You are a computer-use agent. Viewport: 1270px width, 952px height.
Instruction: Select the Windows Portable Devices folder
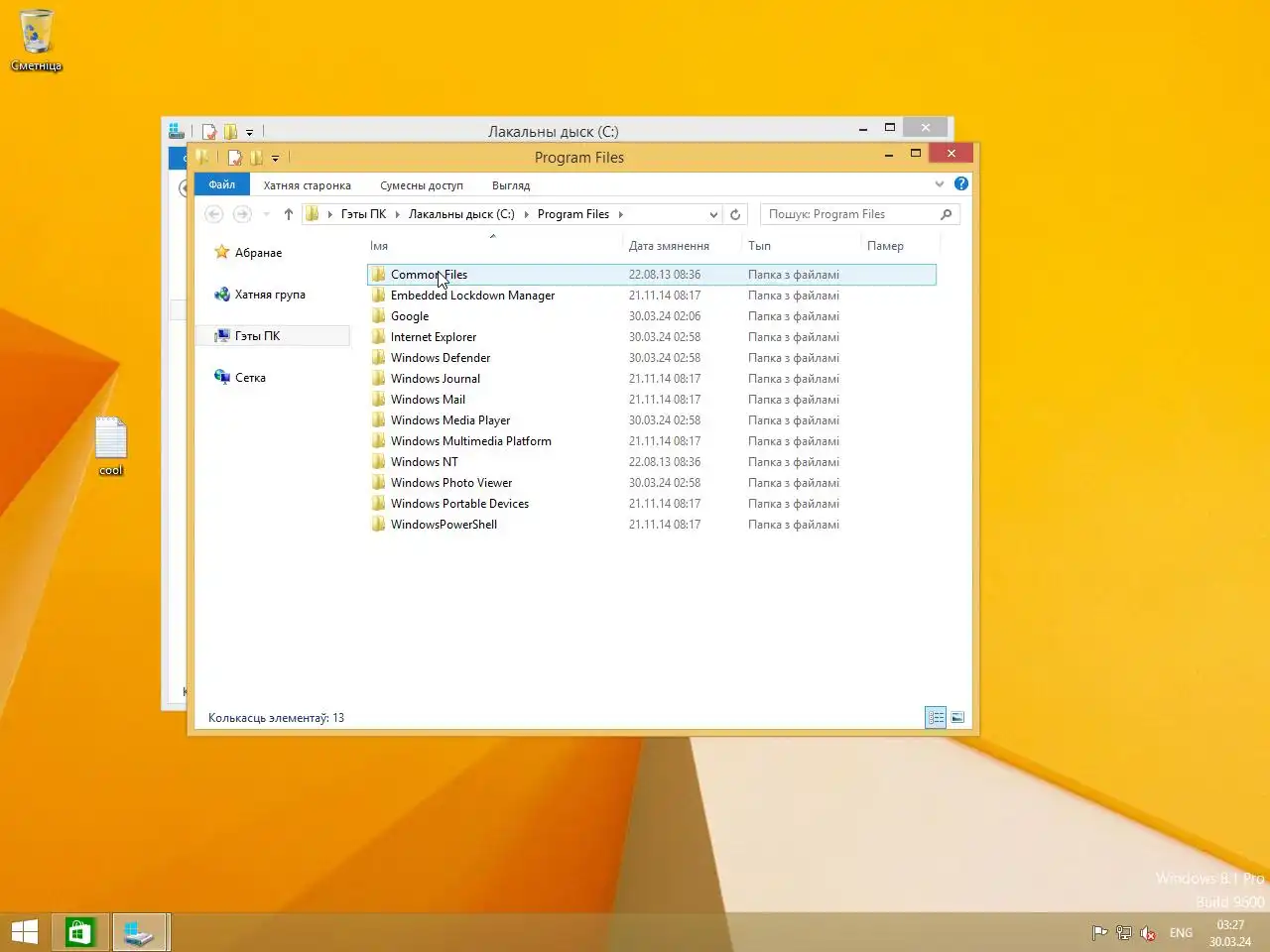coord(651,504)
